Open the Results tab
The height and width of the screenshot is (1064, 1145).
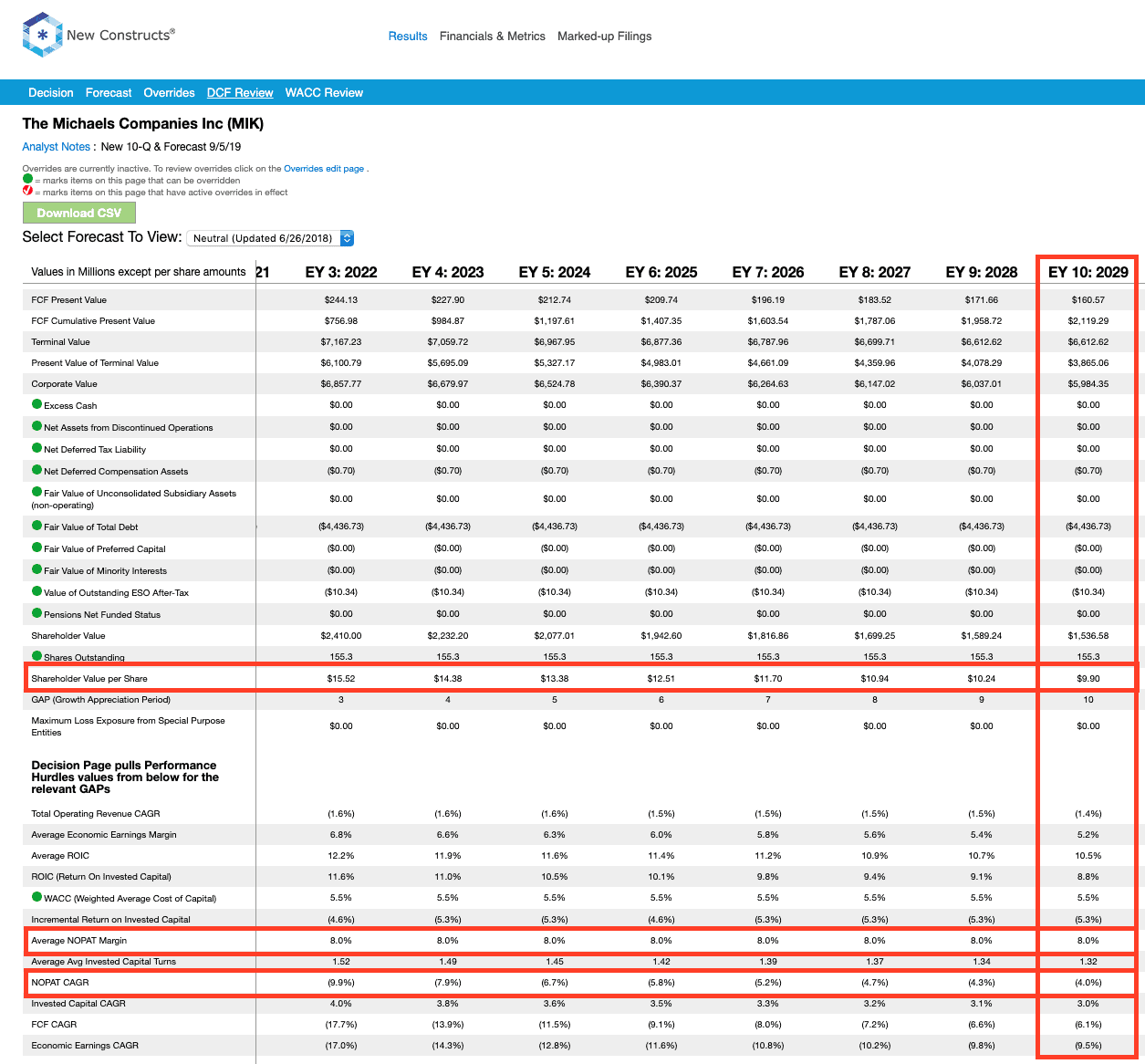pos(408,37)
